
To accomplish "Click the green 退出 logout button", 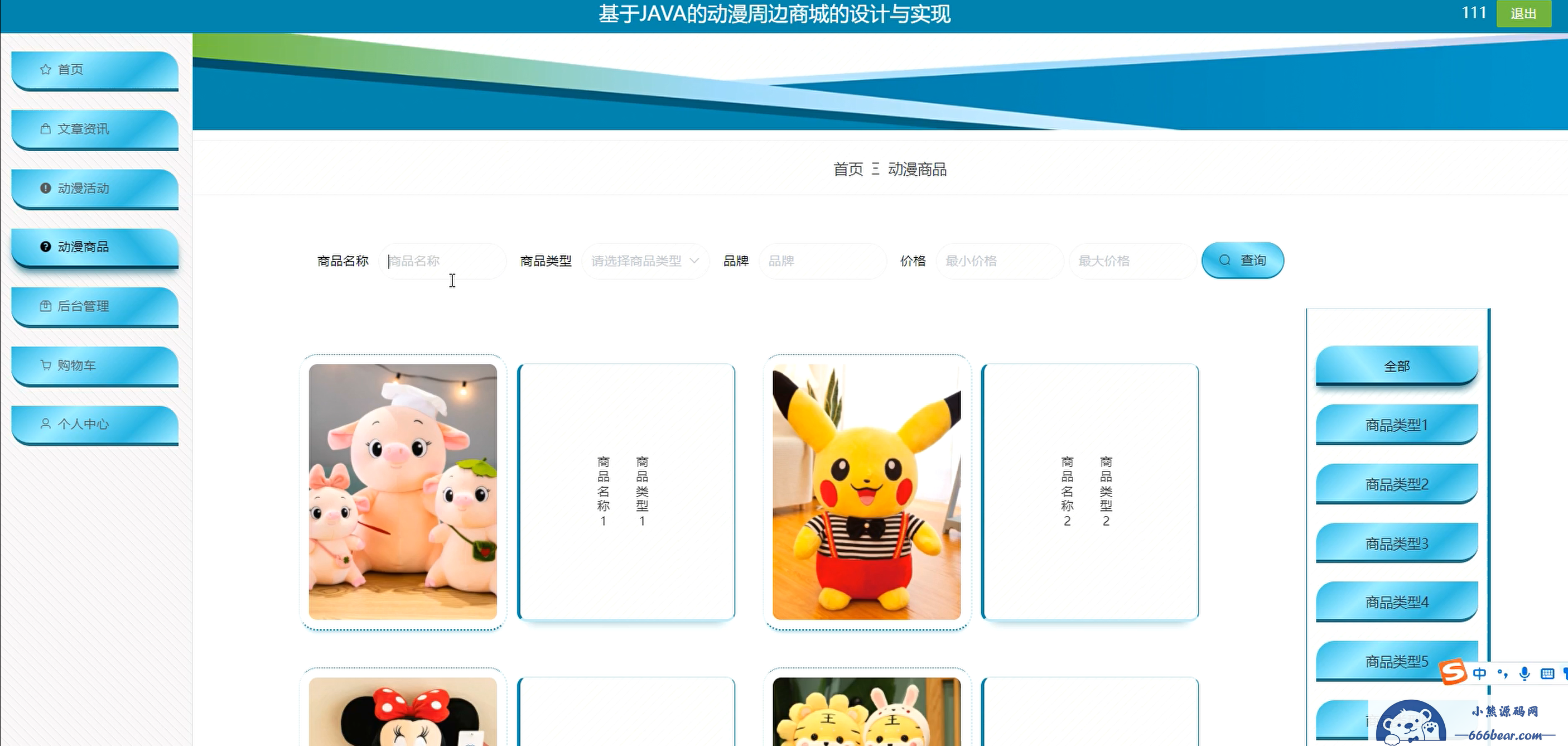I will coord(1523,14).
